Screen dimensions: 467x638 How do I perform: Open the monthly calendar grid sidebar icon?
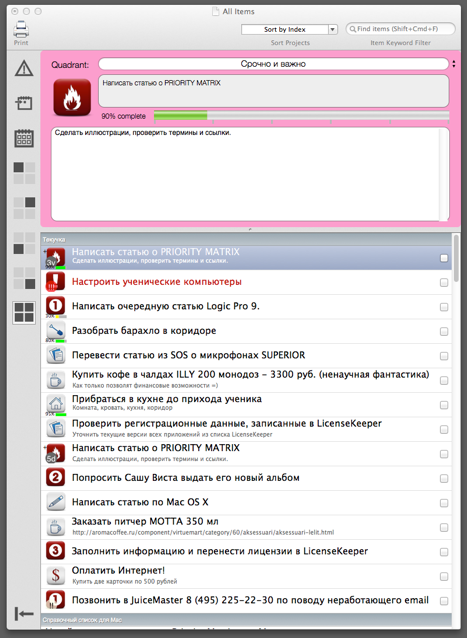click(x=24, y=138)
